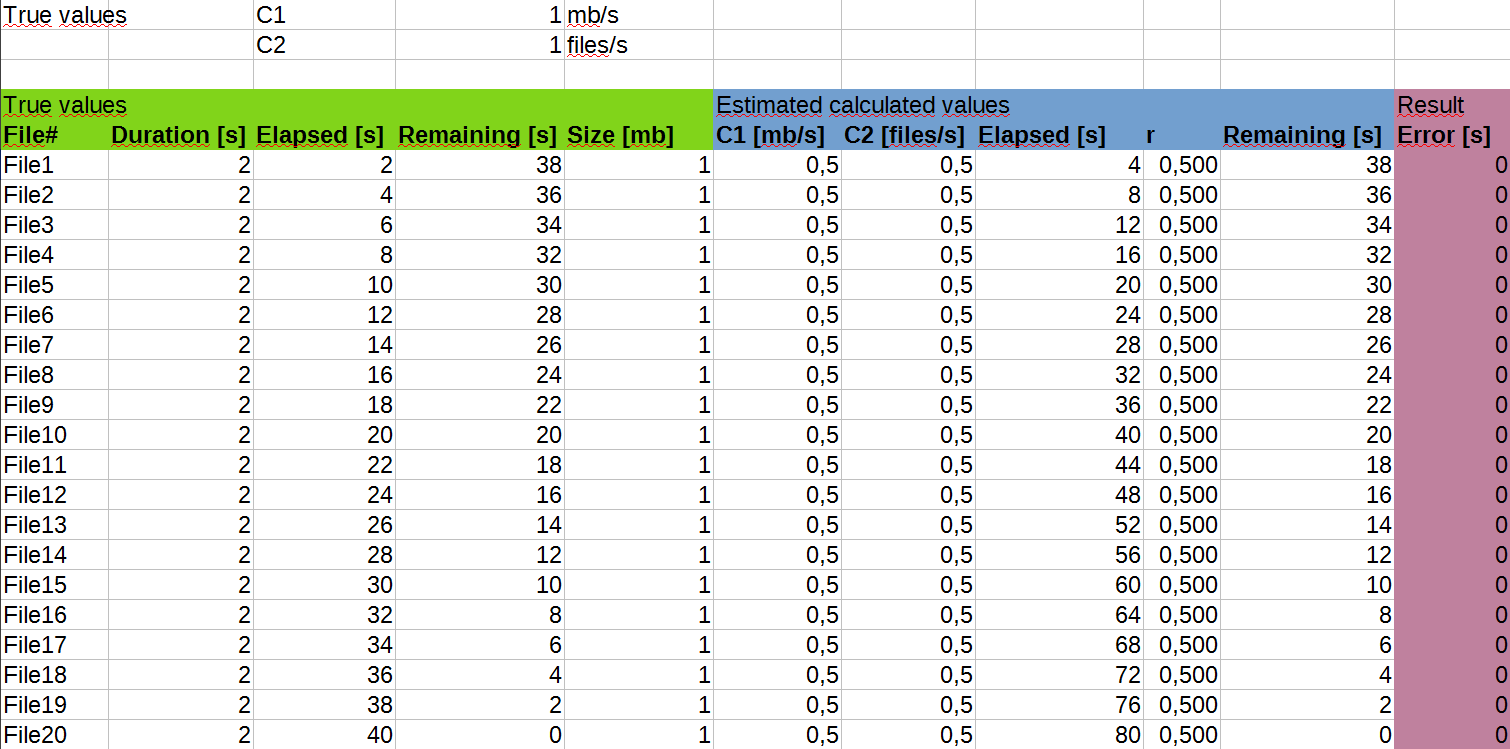Viewport: 1510px width, 749px height.
Task: Click the green 'True values' header cell
Action: click(x=55, y=105)
